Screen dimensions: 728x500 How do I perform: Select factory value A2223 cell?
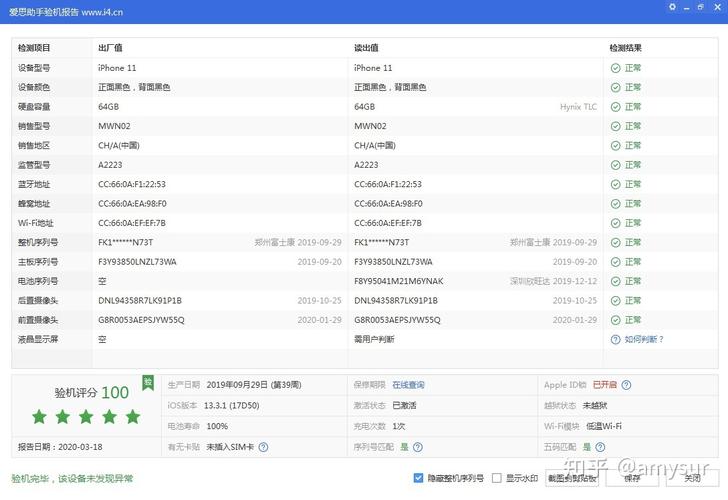[110, 165]
